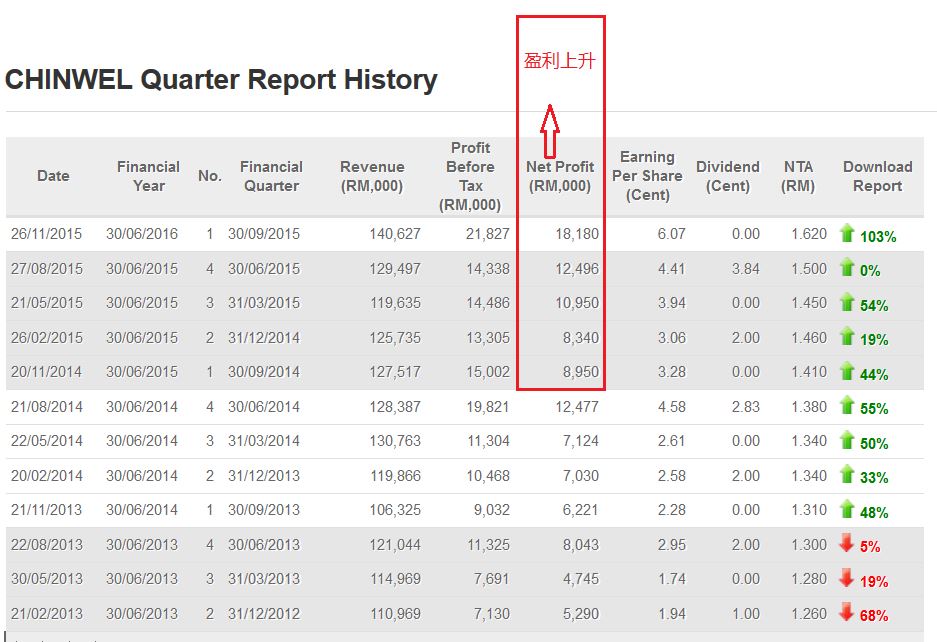Select net profit value 18,180
The width and height of the screenshot is (937, 642).
(577, 234)
